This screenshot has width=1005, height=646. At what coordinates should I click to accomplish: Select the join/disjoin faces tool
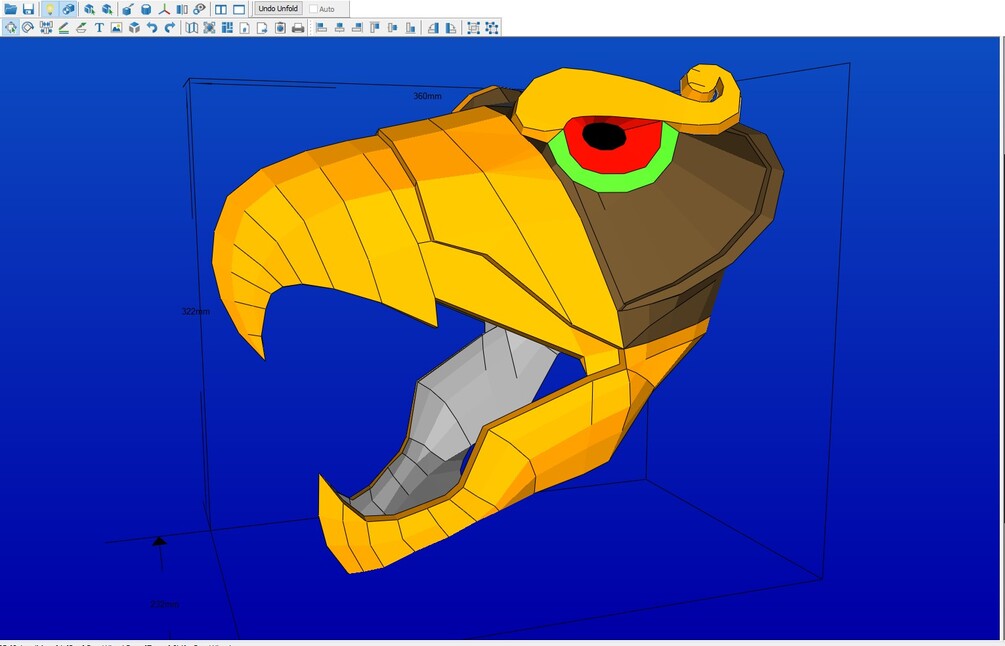pyautogui.click(x=46, y=28)
